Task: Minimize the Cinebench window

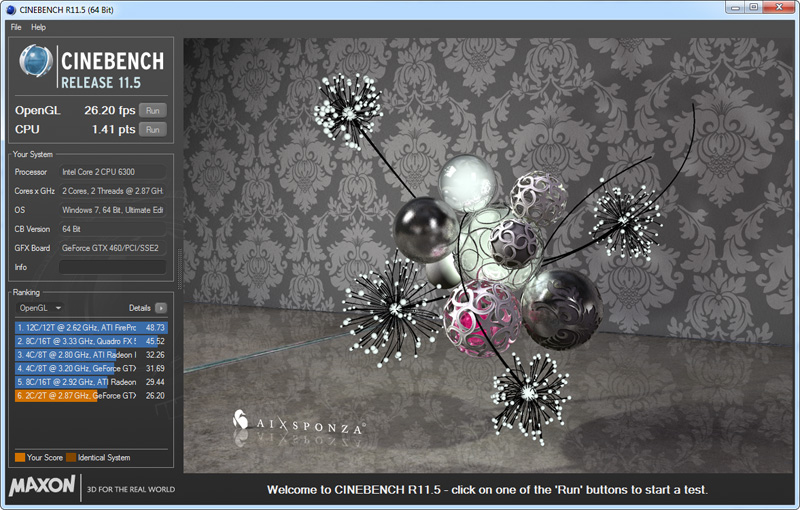Action: click(735, 8)
